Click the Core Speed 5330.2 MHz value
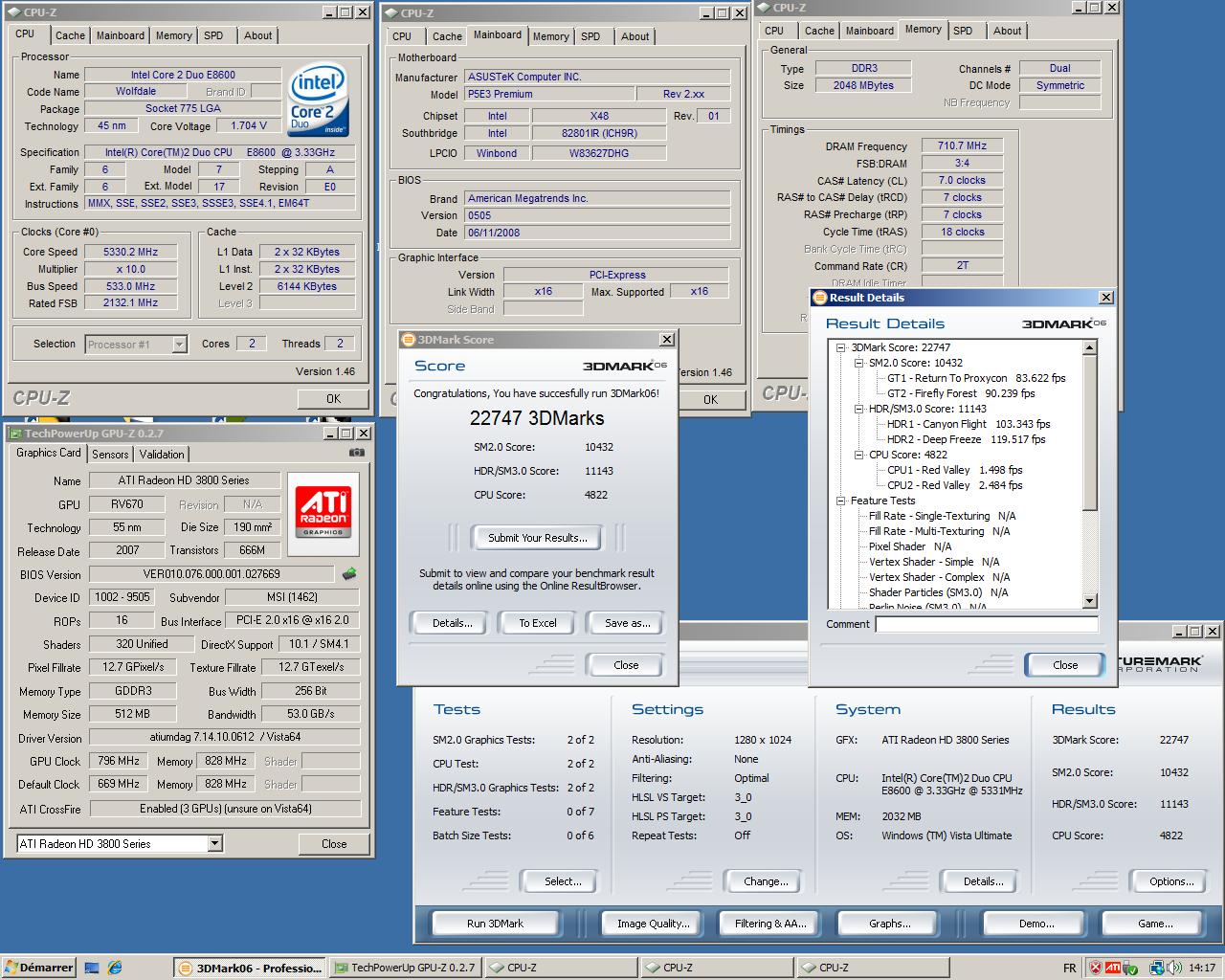This screenshot has height=980, width=1225. tap(130, 252)
